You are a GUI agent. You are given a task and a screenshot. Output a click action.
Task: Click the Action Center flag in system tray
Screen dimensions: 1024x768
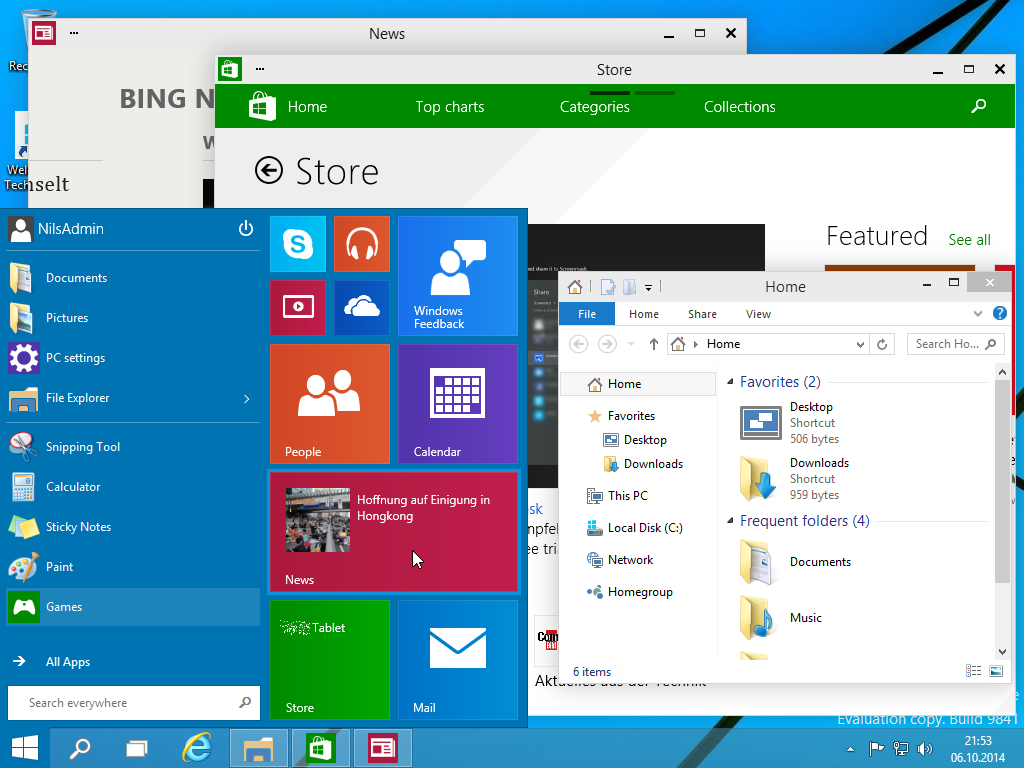click(876, 749)
